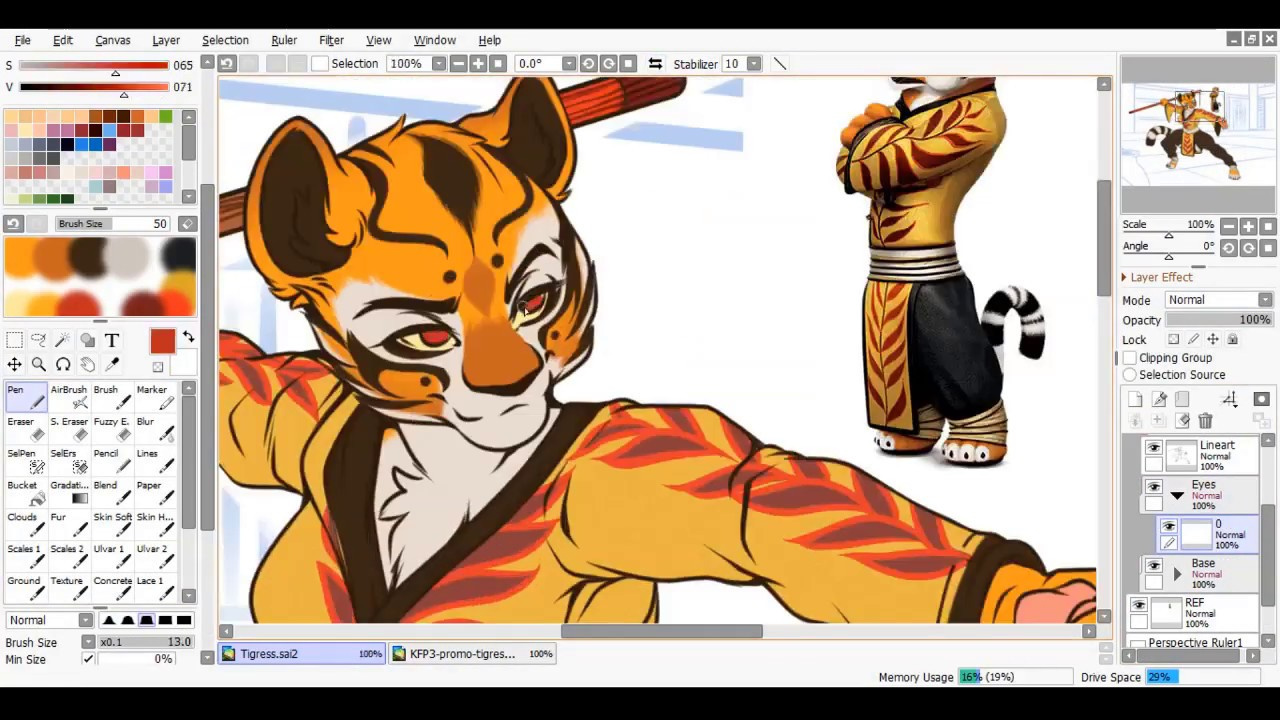
Task: Activate the Text tool
Action: coord(112,341)
